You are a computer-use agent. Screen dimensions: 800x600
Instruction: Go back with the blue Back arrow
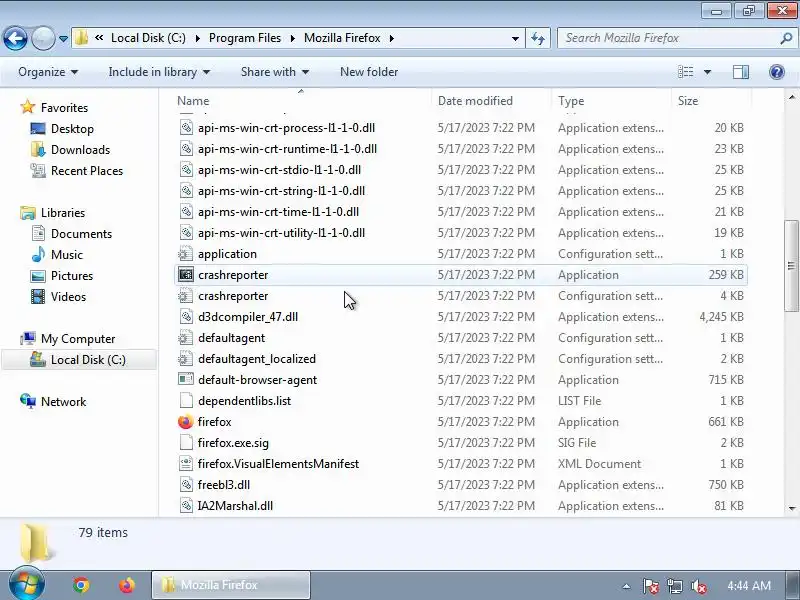tap(15, 38)
